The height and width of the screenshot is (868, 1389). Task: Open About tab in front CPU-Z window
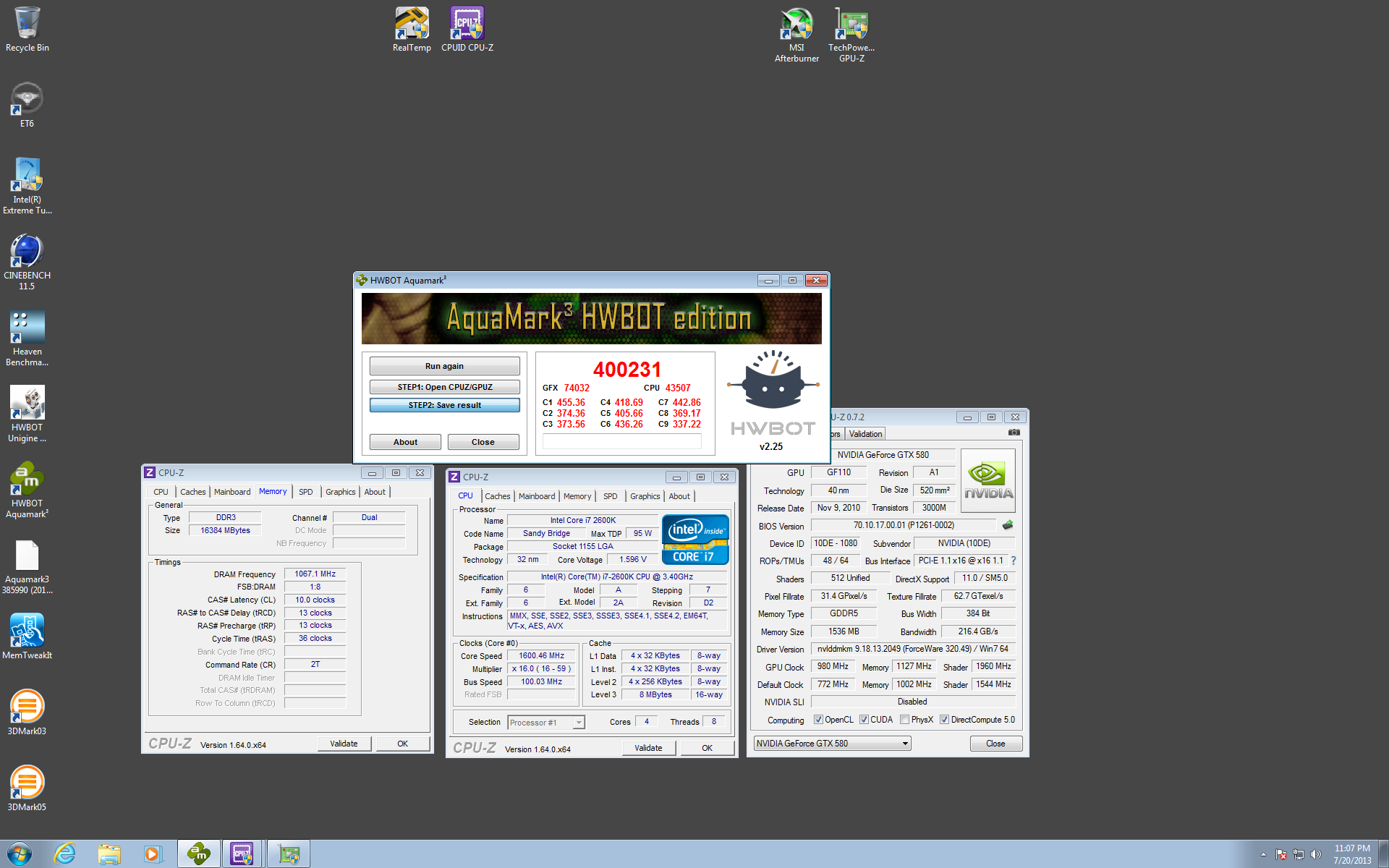679,496
